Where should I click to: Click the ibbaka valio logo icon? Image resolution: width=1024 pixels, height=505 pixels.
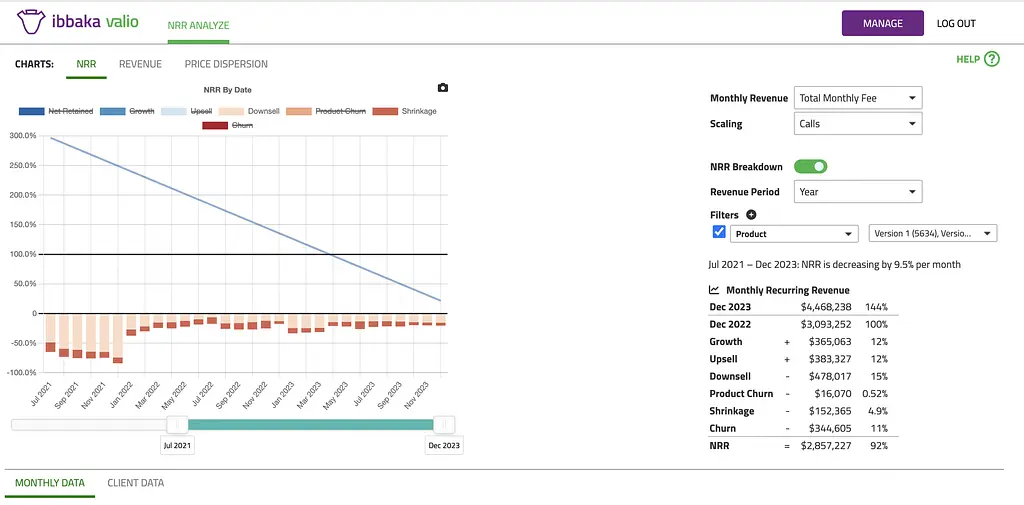(31, 22)
